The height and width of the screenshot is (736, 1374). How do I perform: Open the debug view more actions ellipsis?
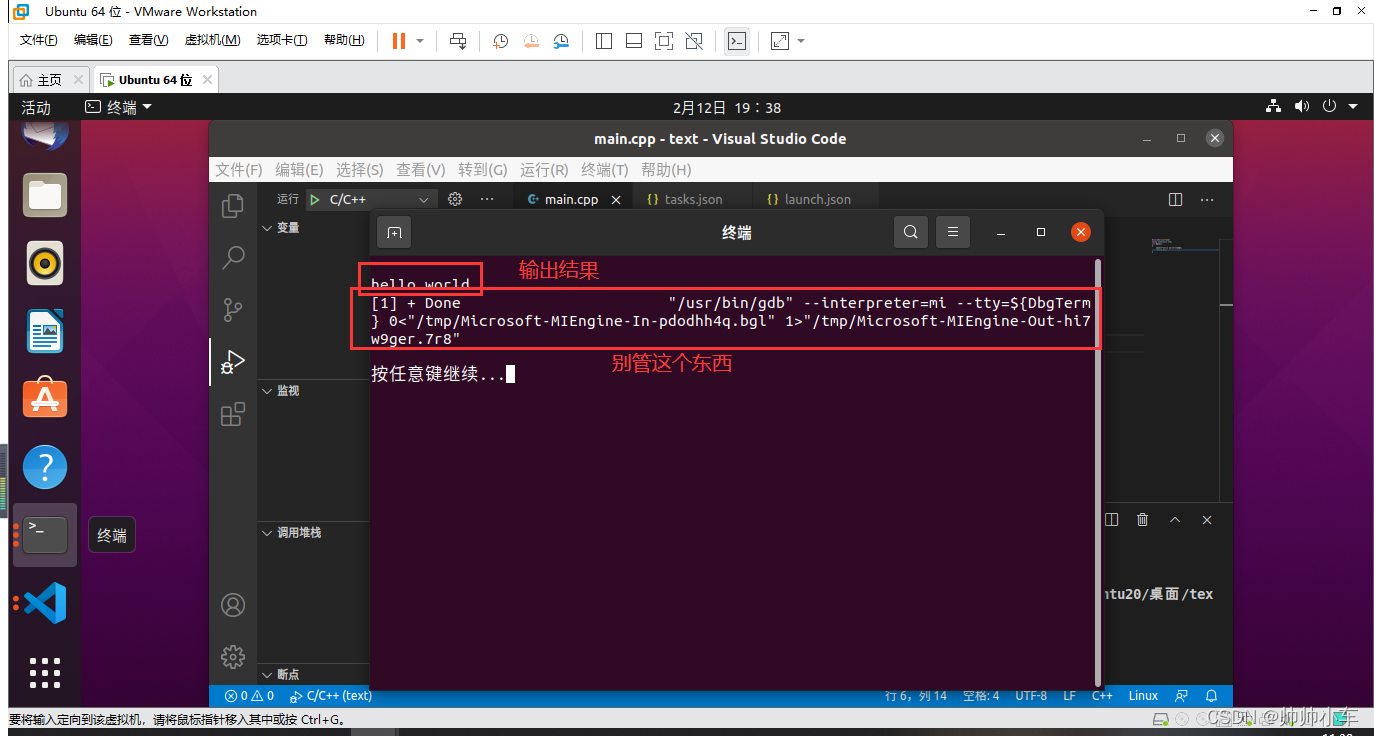(487, 199)
